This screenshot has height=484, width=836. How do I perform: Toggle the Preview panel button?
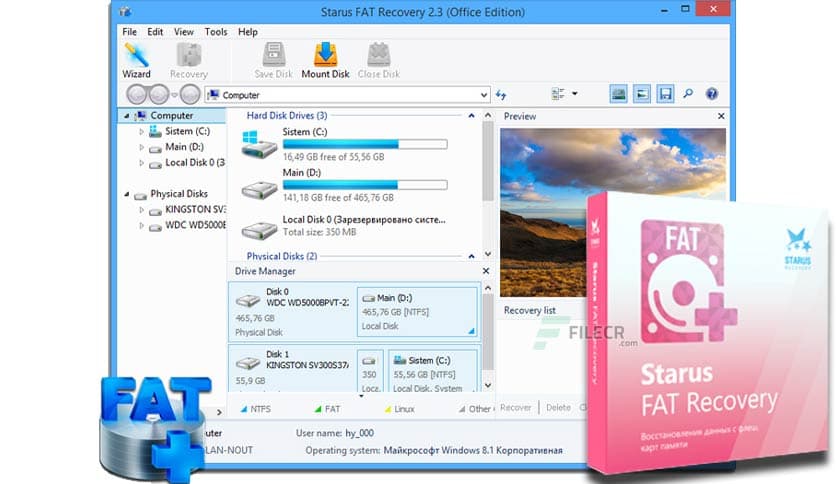(642, 94)
